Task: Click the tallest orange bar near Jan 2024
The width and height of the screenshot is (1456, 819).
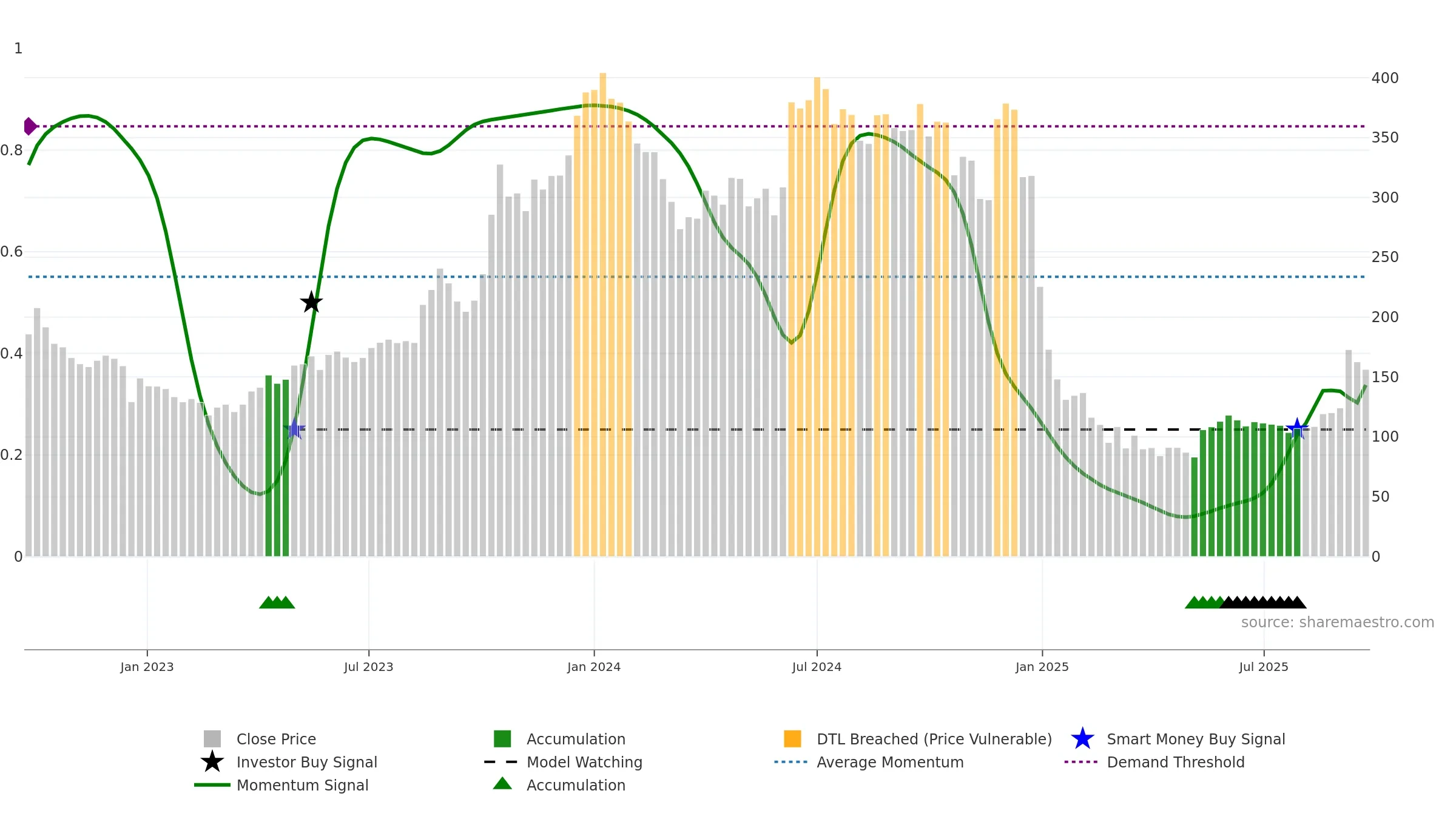Action: click(603, 314)
